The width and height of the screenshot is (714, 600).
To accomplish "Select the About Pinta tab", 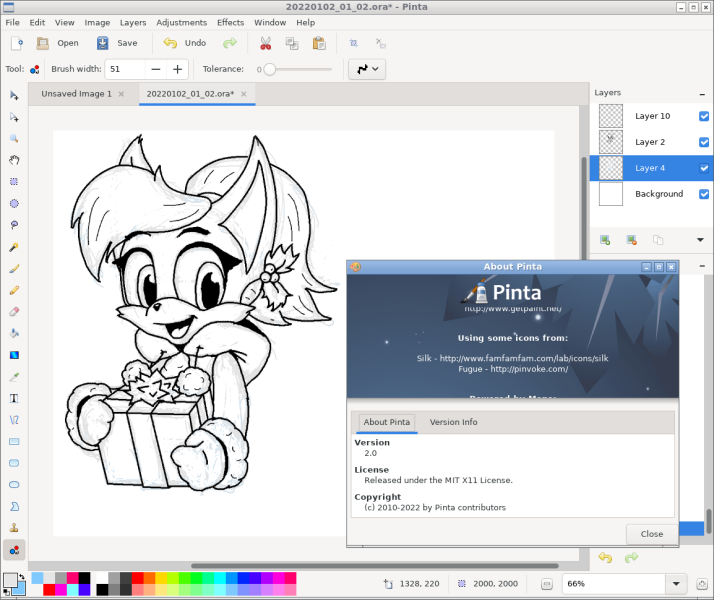I will 387,422.
